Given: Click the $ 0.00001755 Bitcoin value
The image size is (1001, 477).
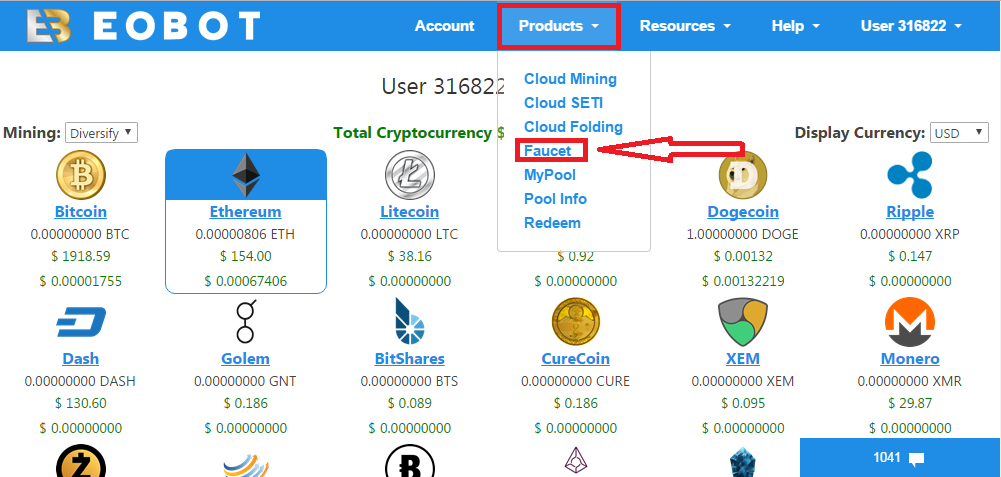Looking at the screenshot, I should point(80,281).
